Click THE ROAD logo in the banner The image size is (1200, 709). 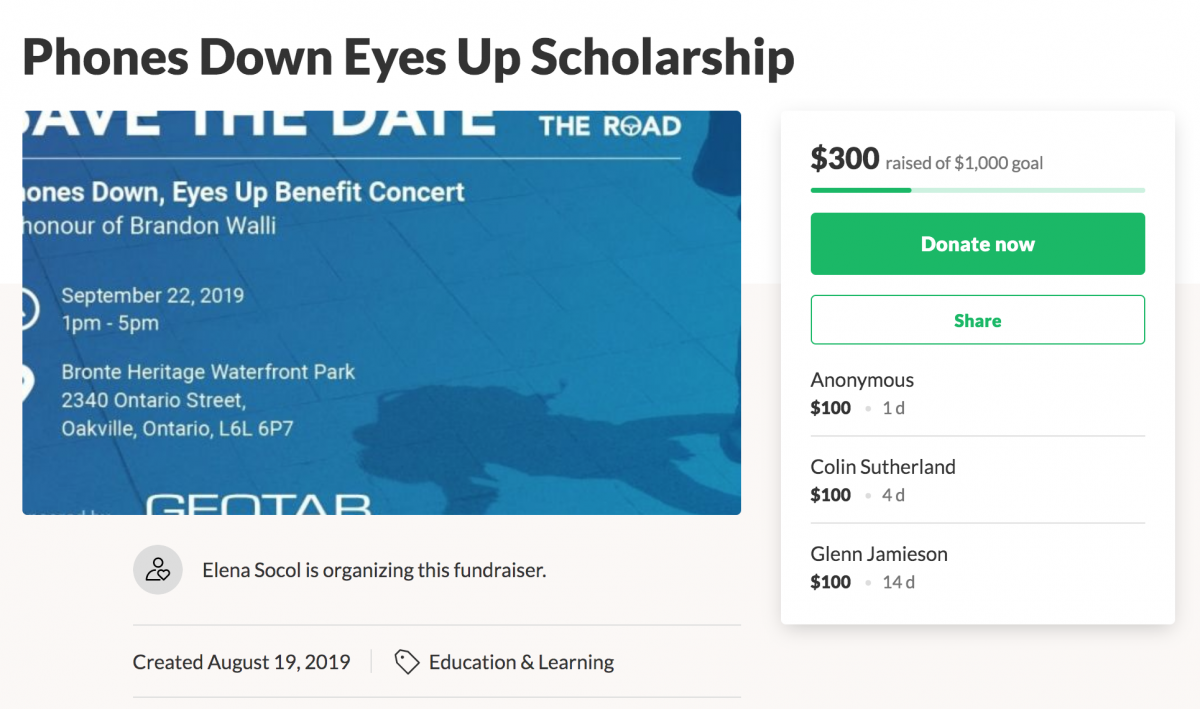[x=610, y=126]
